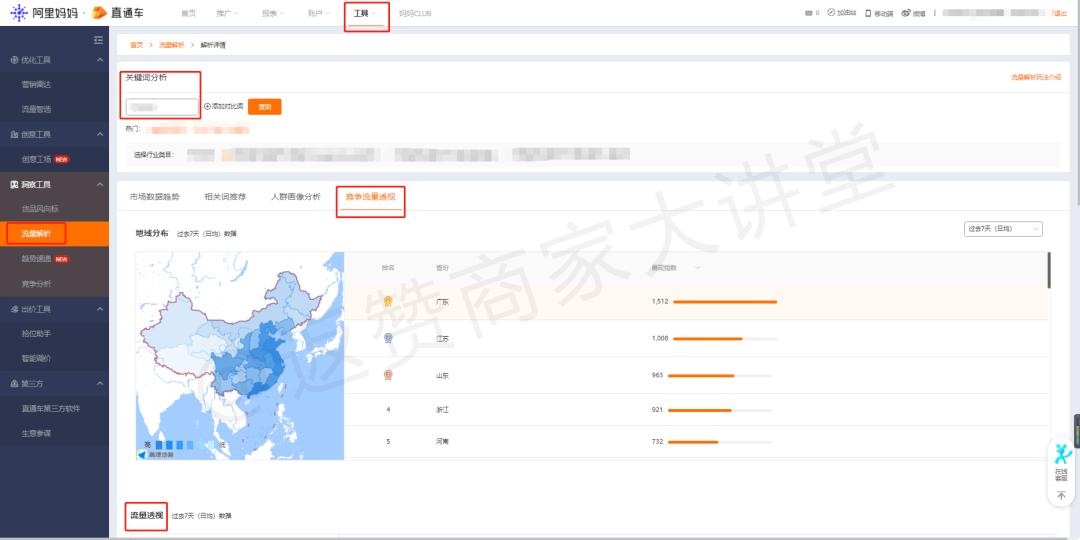Click the China map thumbnail
Image resolution: width=1080 pixels, height=540 pixels.
(x=240, y=355)
